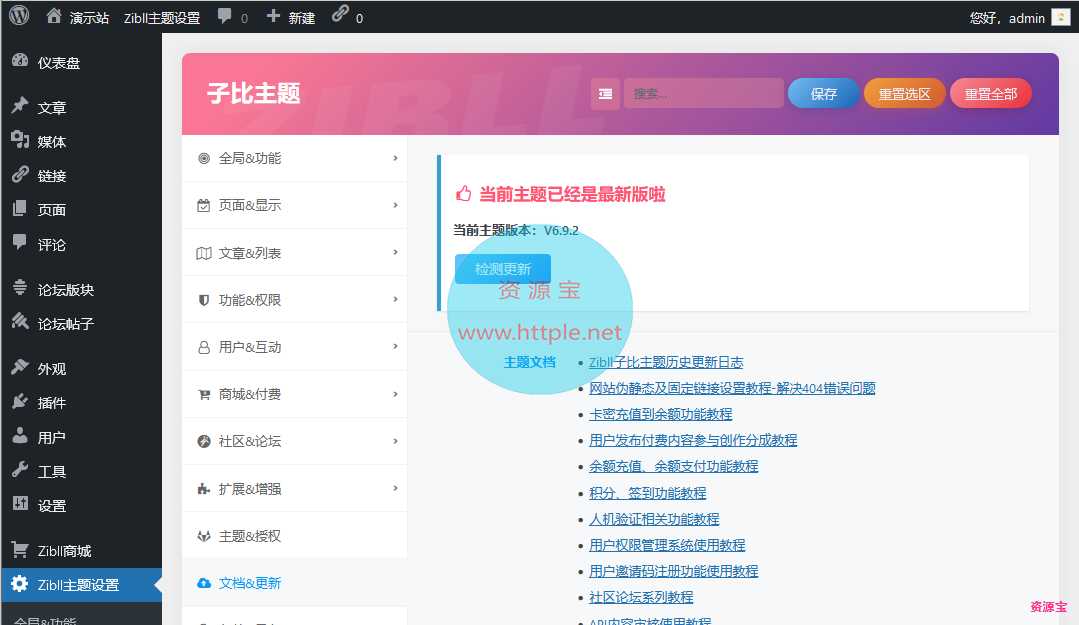Open 余额充值、余额支付功能教程 link
Viewport: 1079px width, 625px height.
[x=674, y=467]
